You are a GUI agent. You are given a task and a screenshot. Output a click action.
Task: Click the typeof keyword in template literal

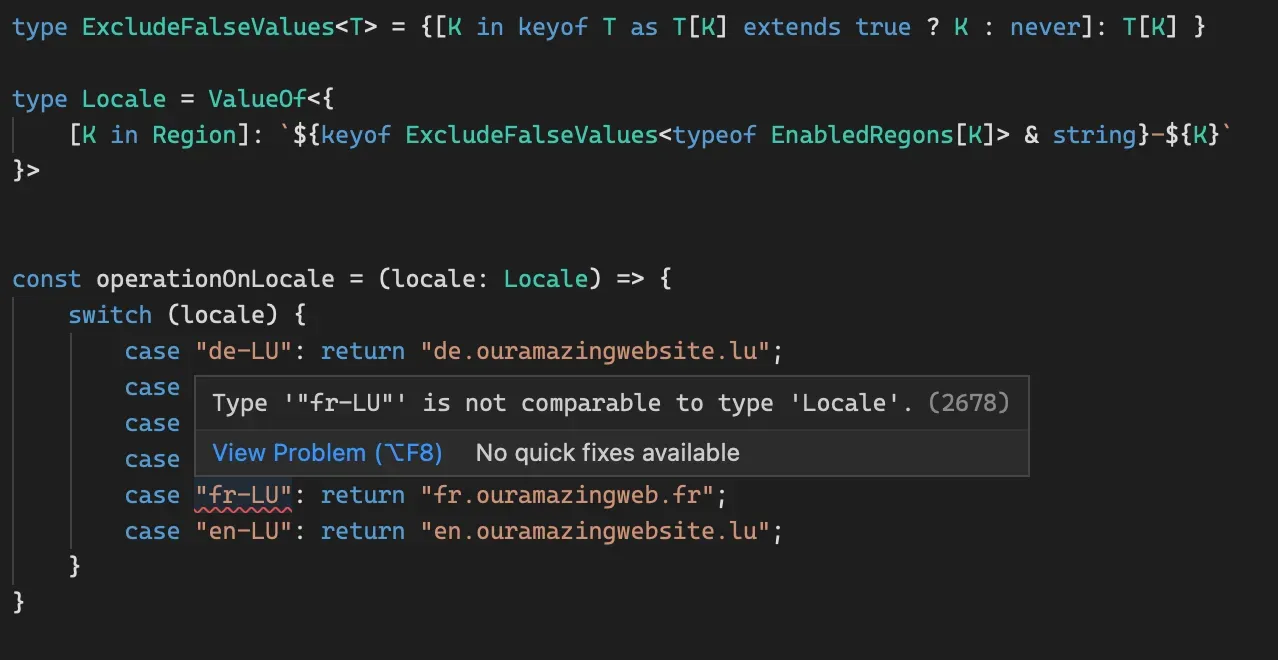pyautogui.click(x=715, y=134)
